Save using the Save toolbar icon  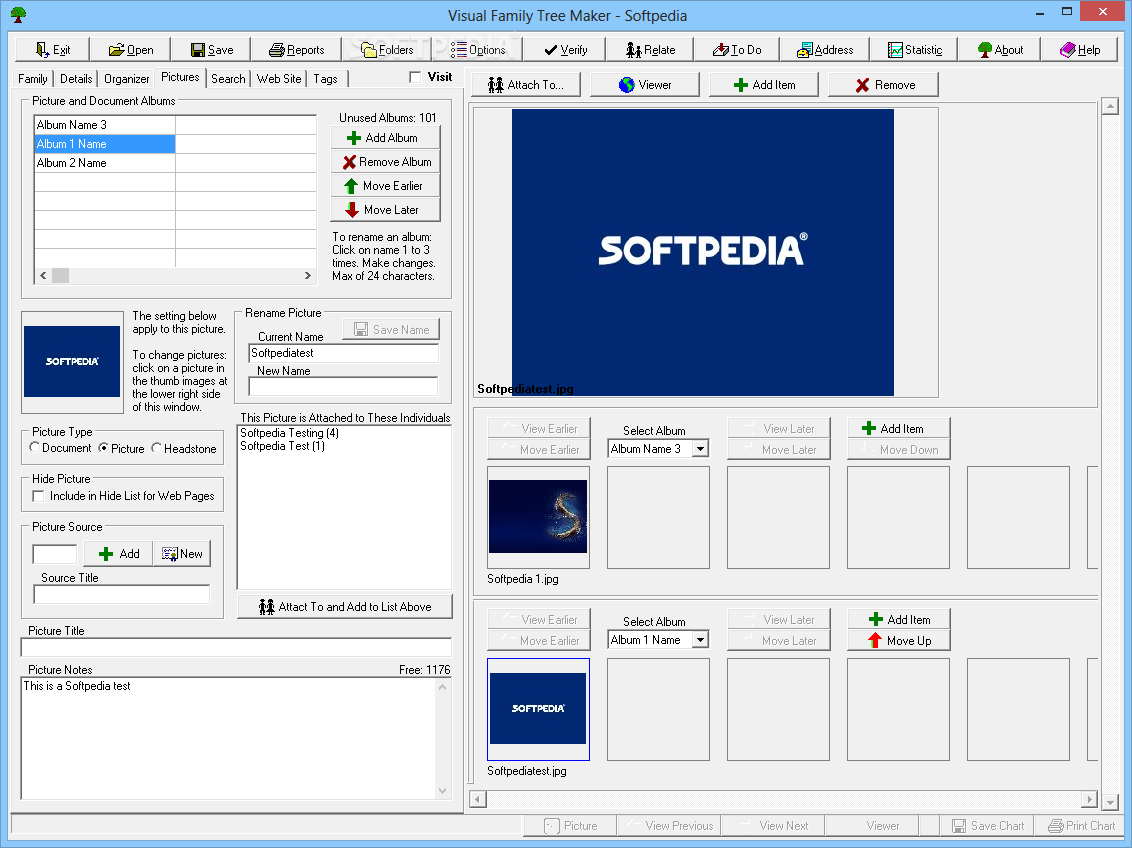click(212, 50)
